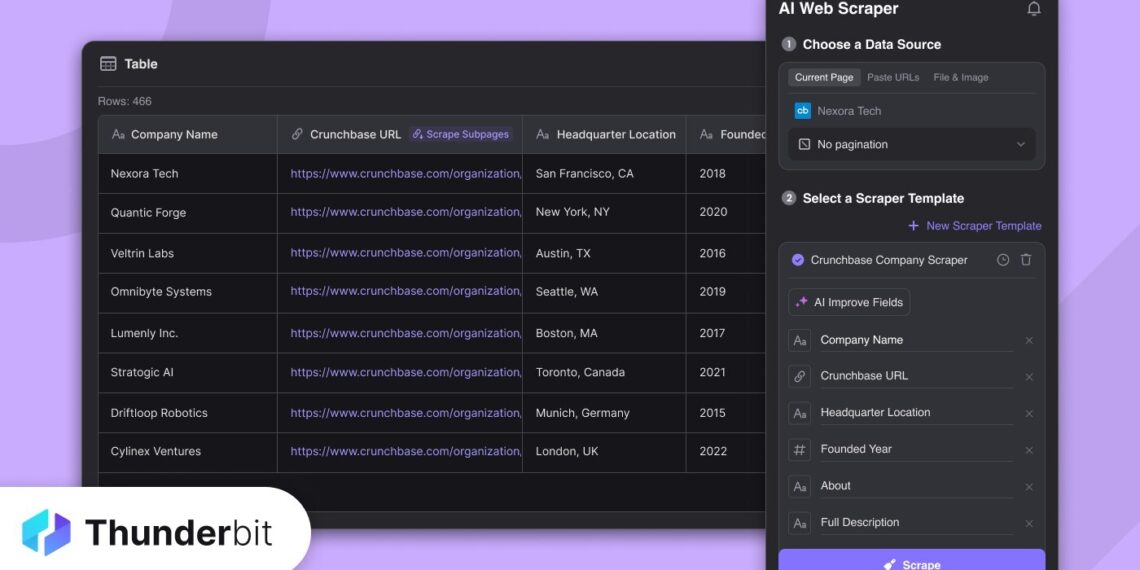Click the Thunderbit logo icon
Viewport: 1140px width, 570px height.
pos(47,532)
